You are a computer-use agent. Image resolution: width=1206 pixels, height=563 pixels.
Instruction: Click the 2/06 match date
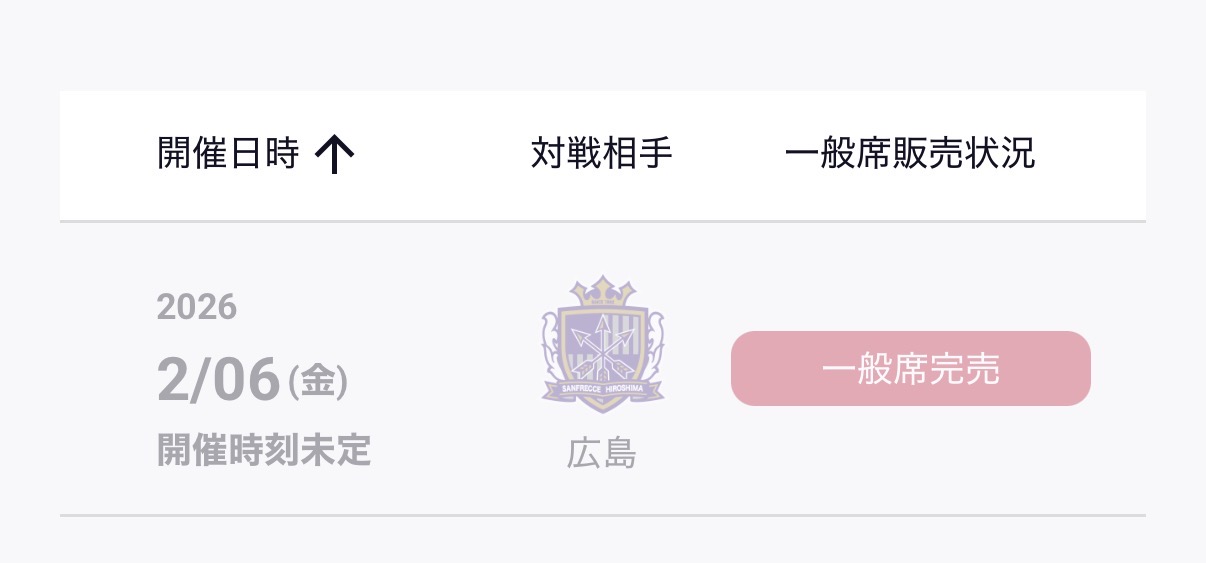218,380
